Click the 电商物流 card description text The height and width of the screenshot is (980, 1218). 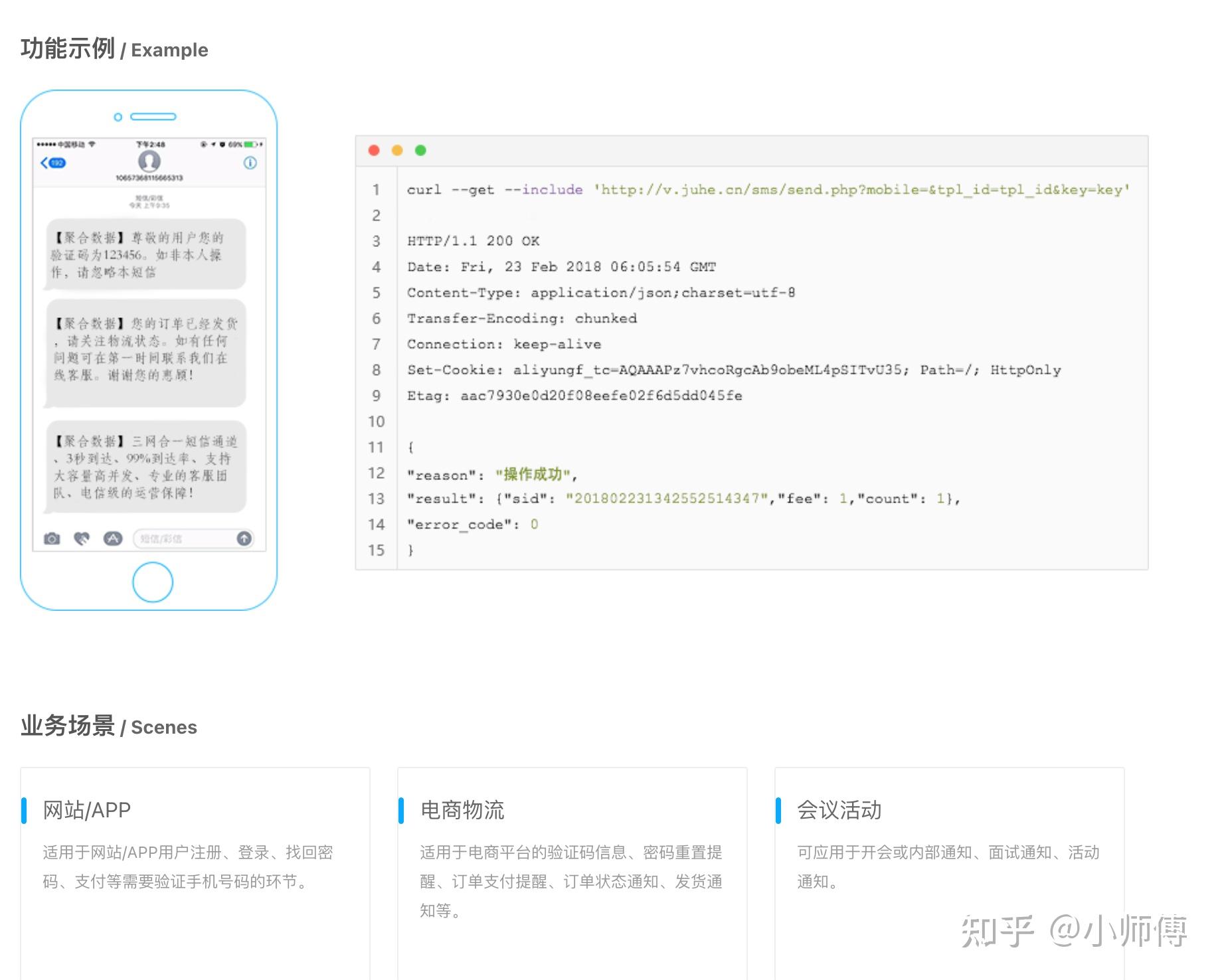point(571,882)
